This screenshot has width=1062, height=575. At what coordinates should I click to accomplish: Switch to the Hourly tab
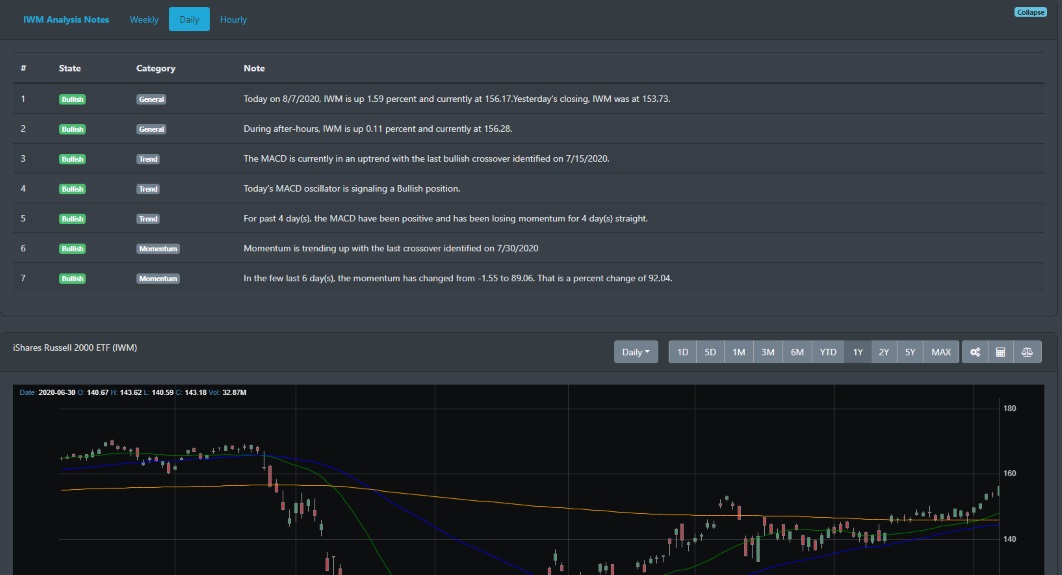234,20
